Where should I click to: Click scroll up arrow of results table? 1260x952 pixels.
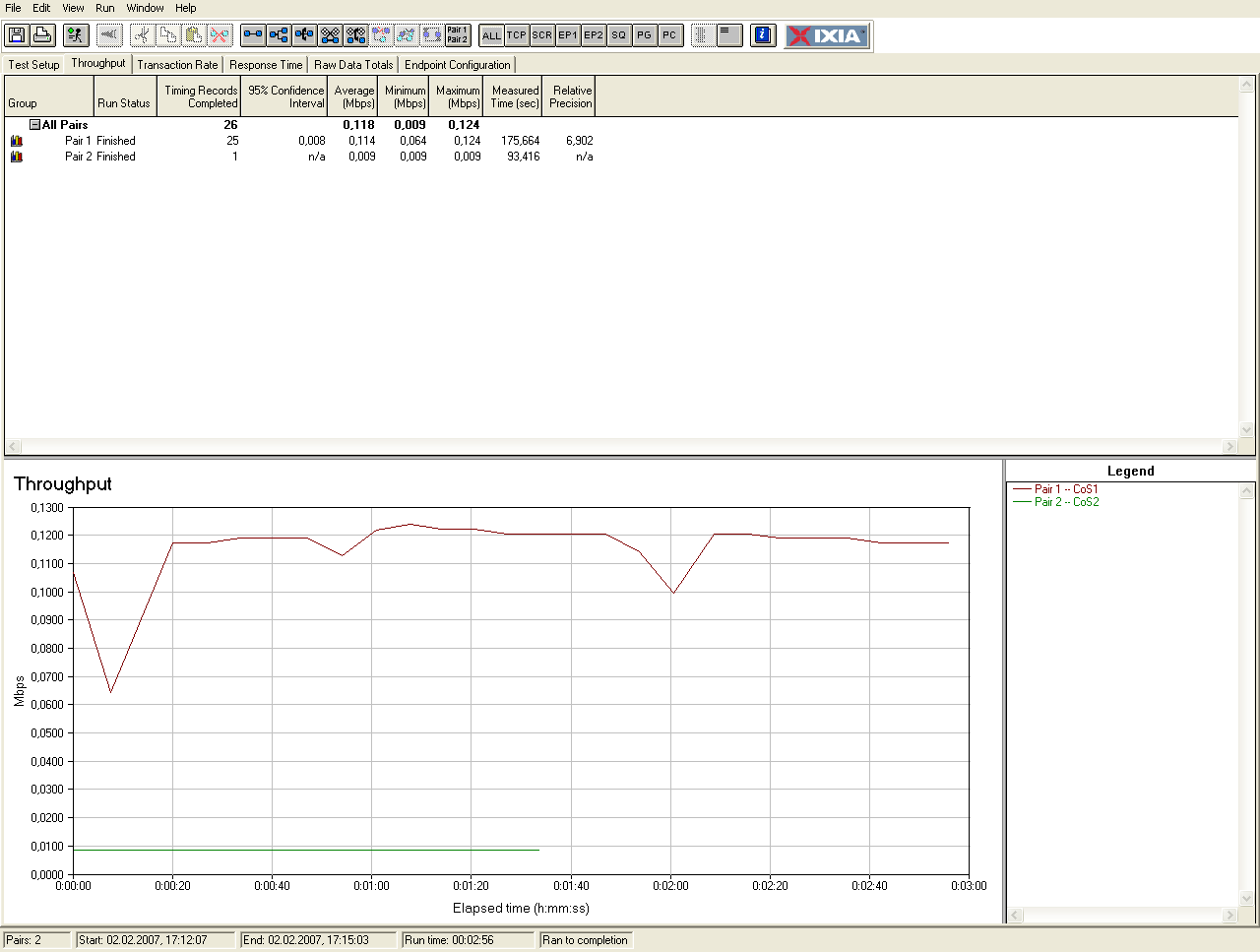(x=1246, y=84)
